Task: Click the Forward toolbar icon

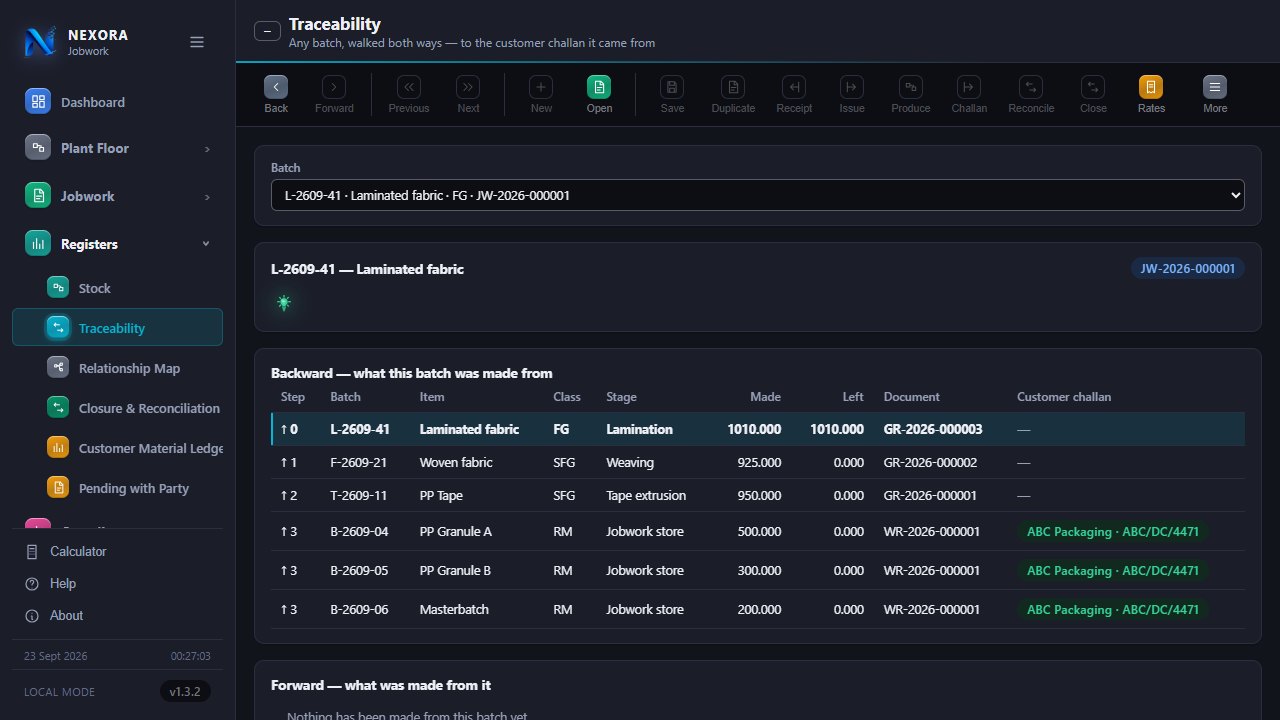Action: [334, 87]
